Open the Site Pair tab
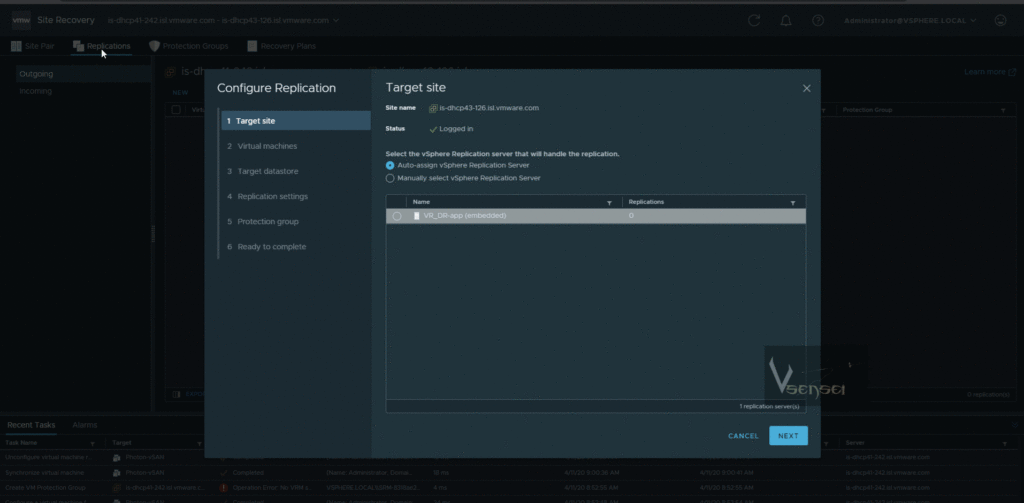Screen dimensions: 1024x503 tap(33, 46)
